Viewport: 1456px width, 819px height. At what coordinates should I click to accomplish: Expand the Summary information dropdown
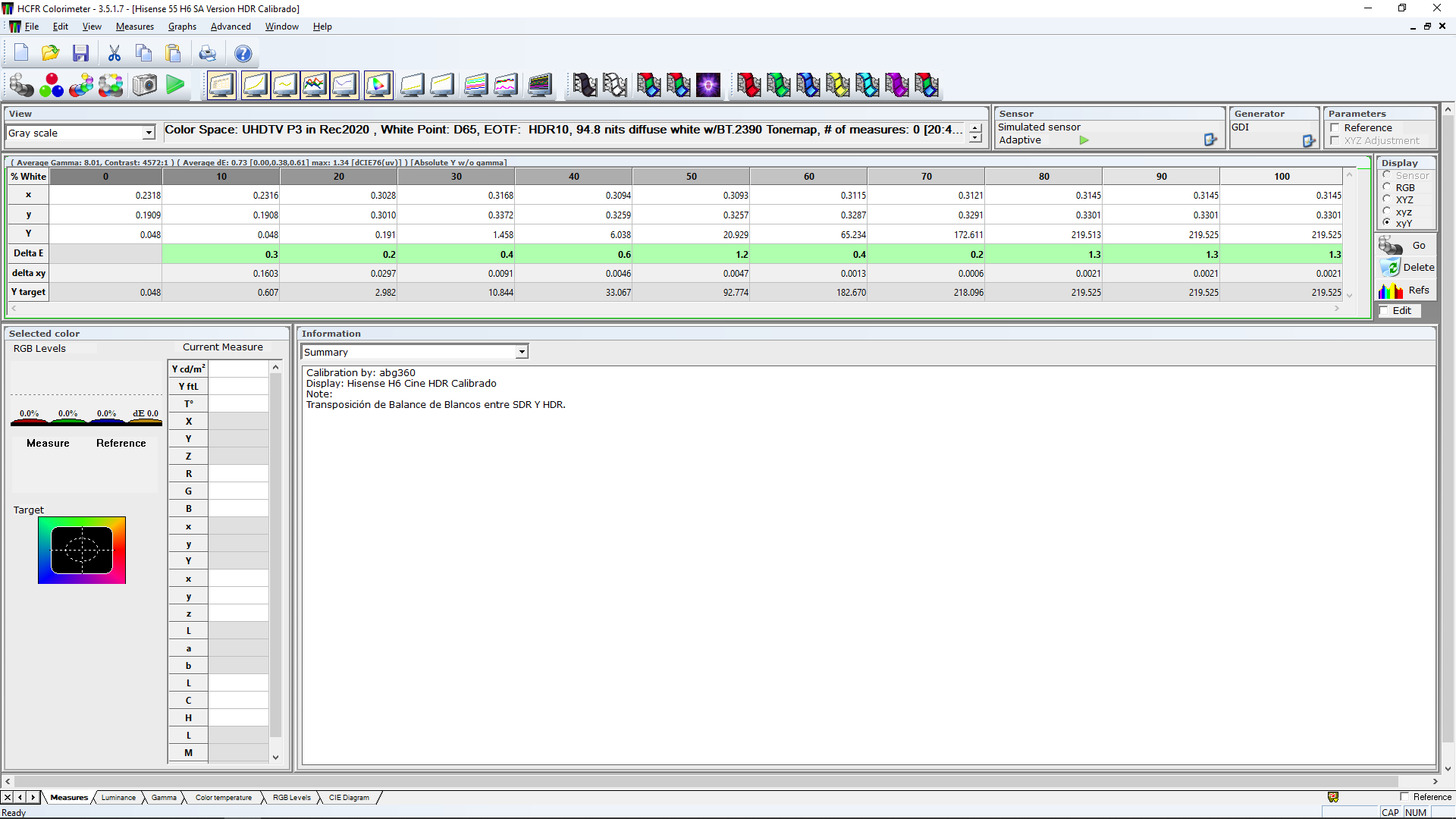[x=522, y=352]
